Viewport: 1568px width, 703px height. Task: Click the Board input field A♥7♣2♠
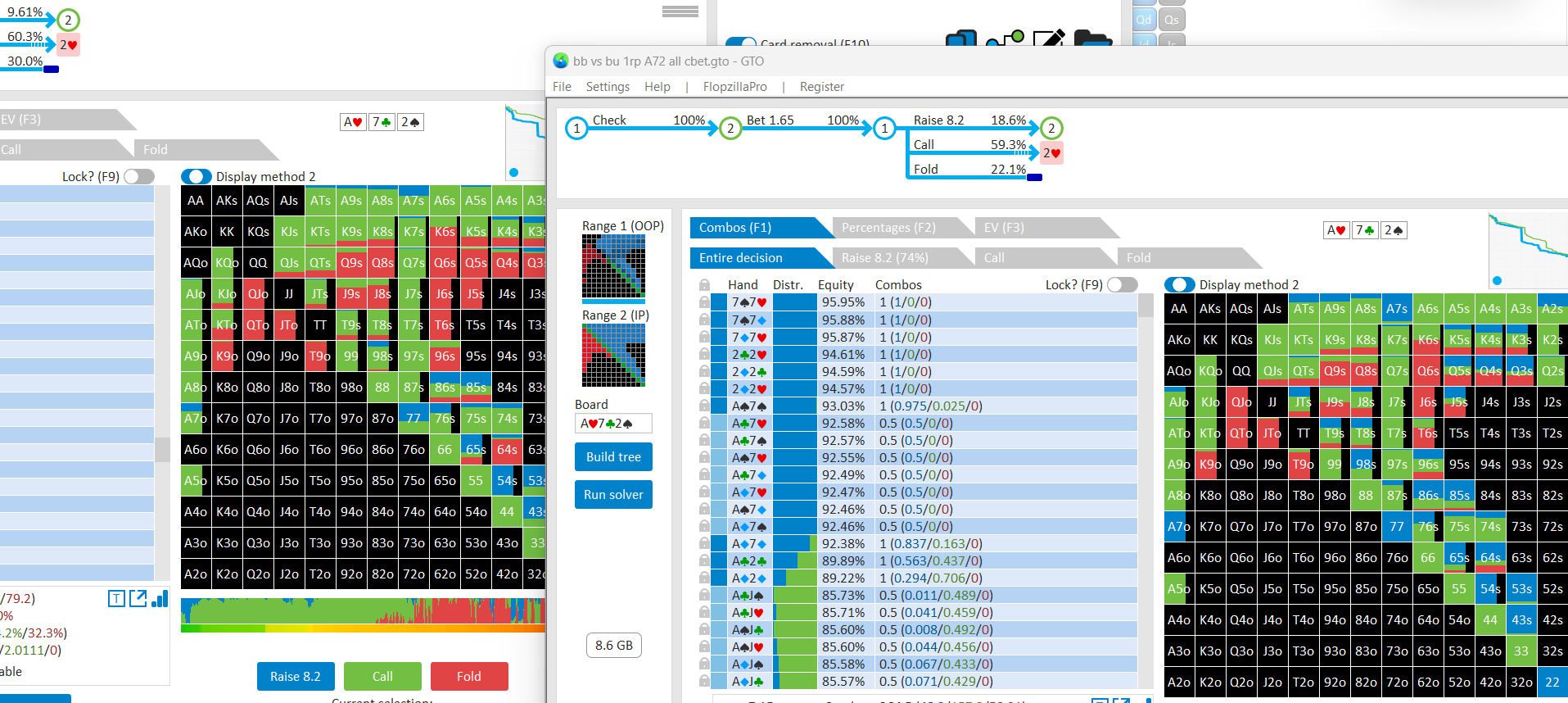[613, 424]
